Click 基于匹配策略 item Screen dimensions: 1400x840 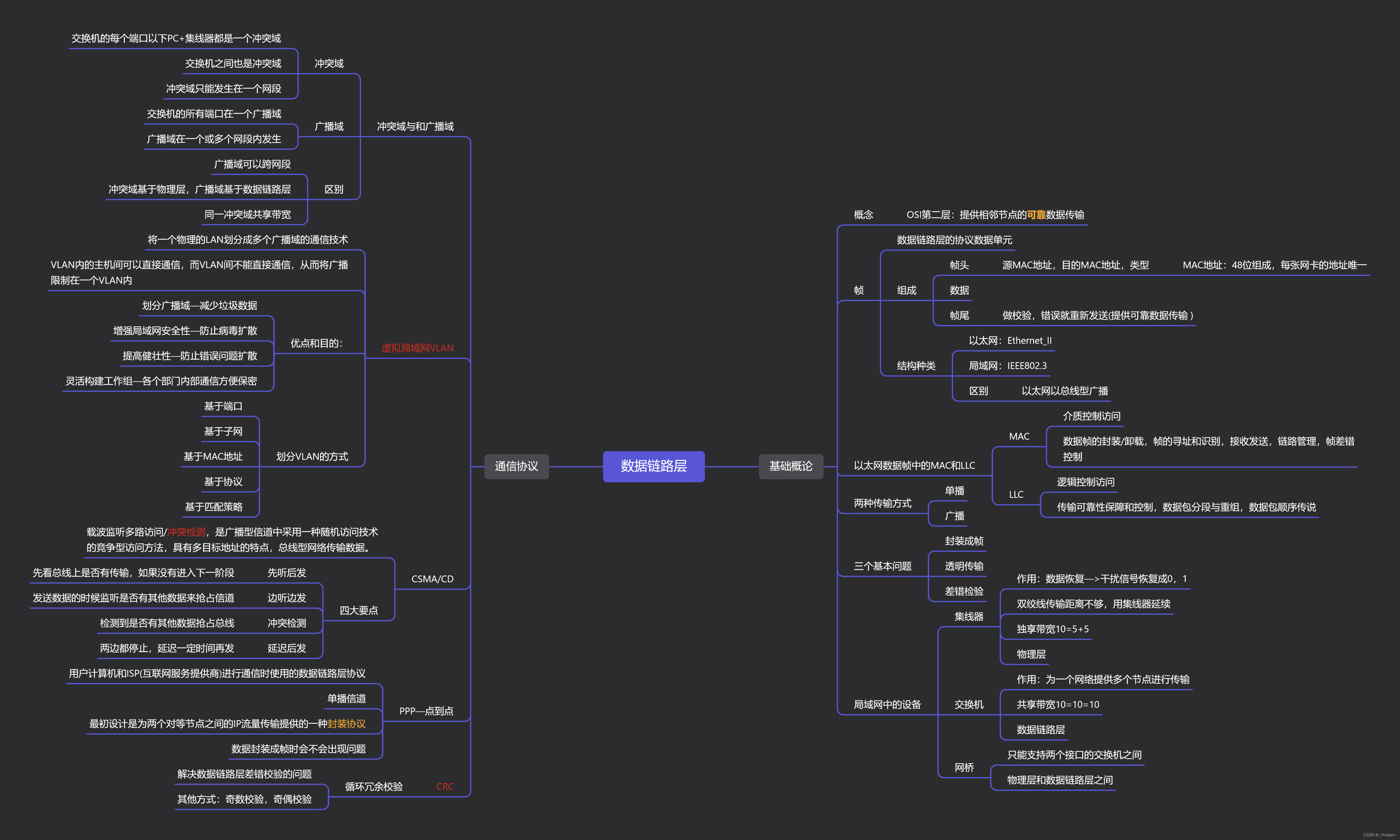click(213, 507)
